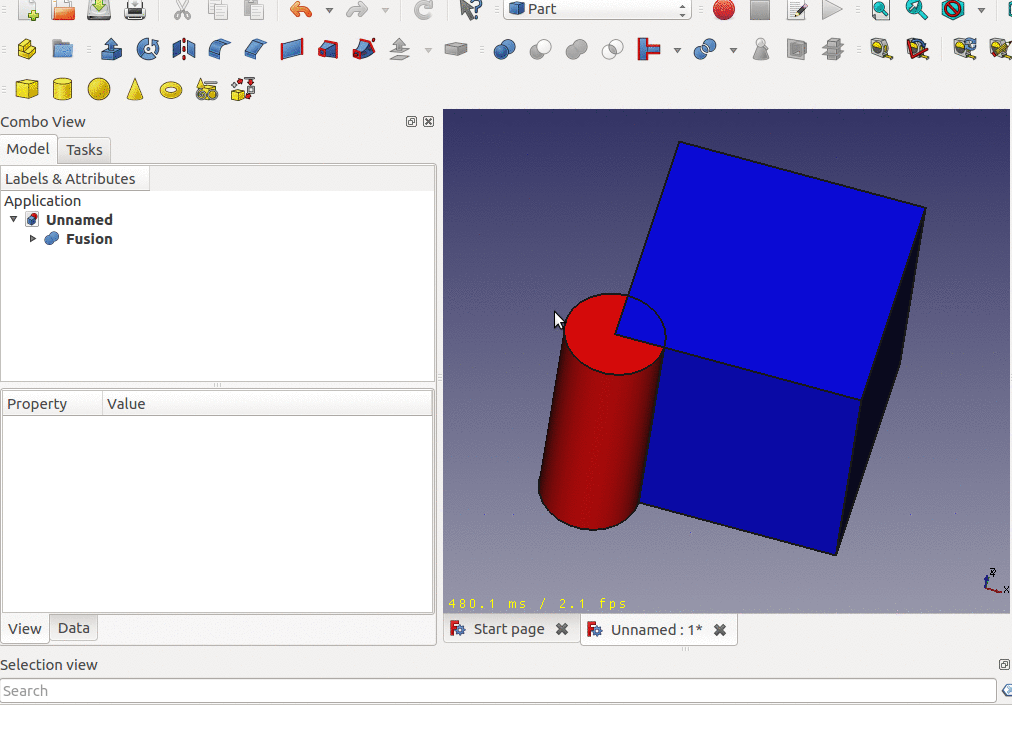1012x730 pixels.
Task: Create a cylinder primitive
Action: pos(63,89)
